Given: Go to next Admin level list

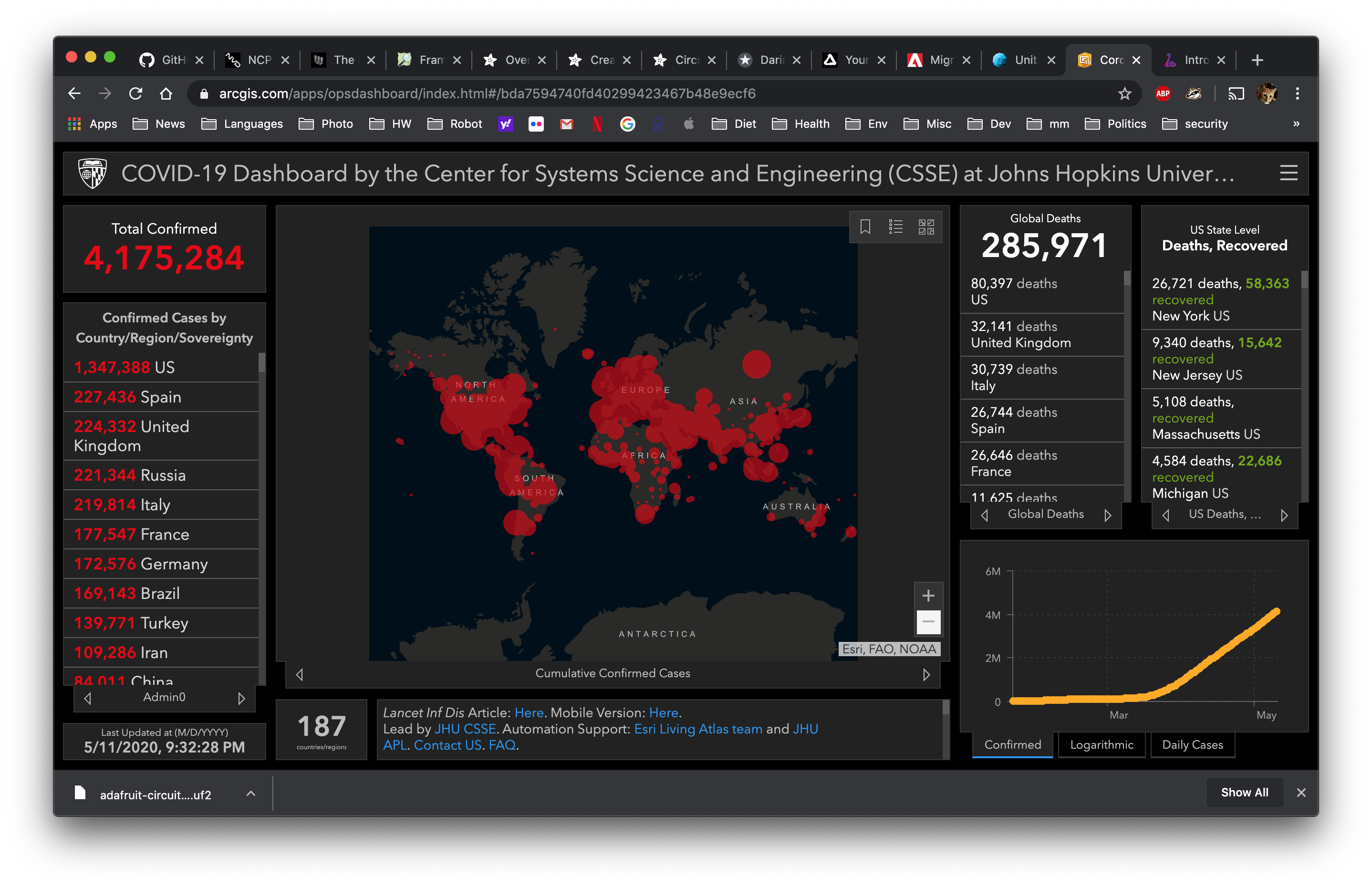Looking at the screenshot, I should (241, 698).
